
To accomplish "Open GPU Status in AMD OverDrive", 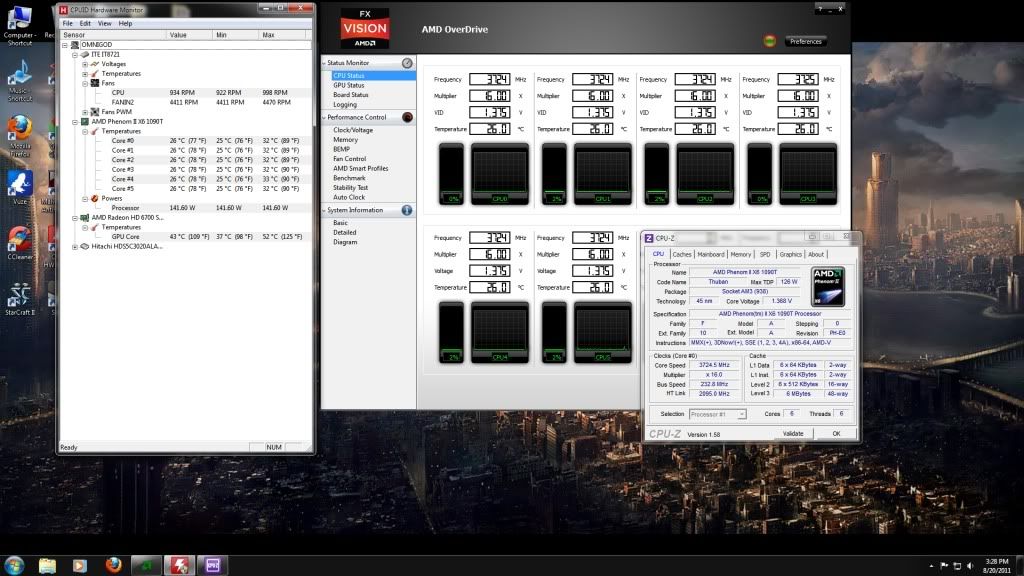I will pyautogui.click(x=349, y=86).
